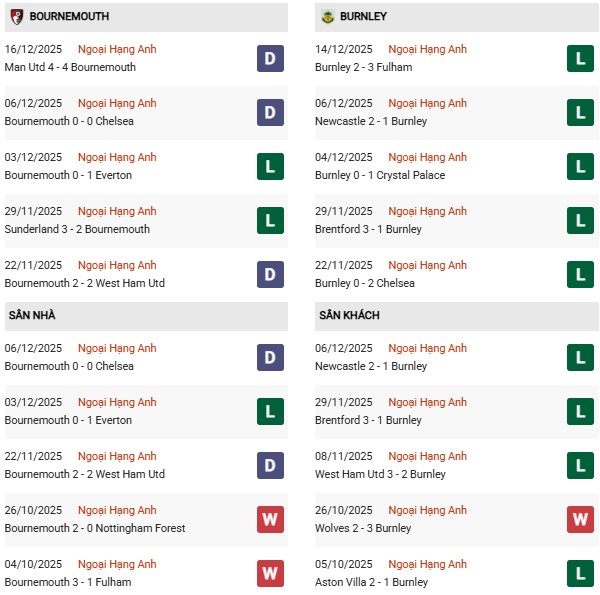
Task: Click the L badge for Sunderland 3-2 Bournemouth
Action: [270, 221]
